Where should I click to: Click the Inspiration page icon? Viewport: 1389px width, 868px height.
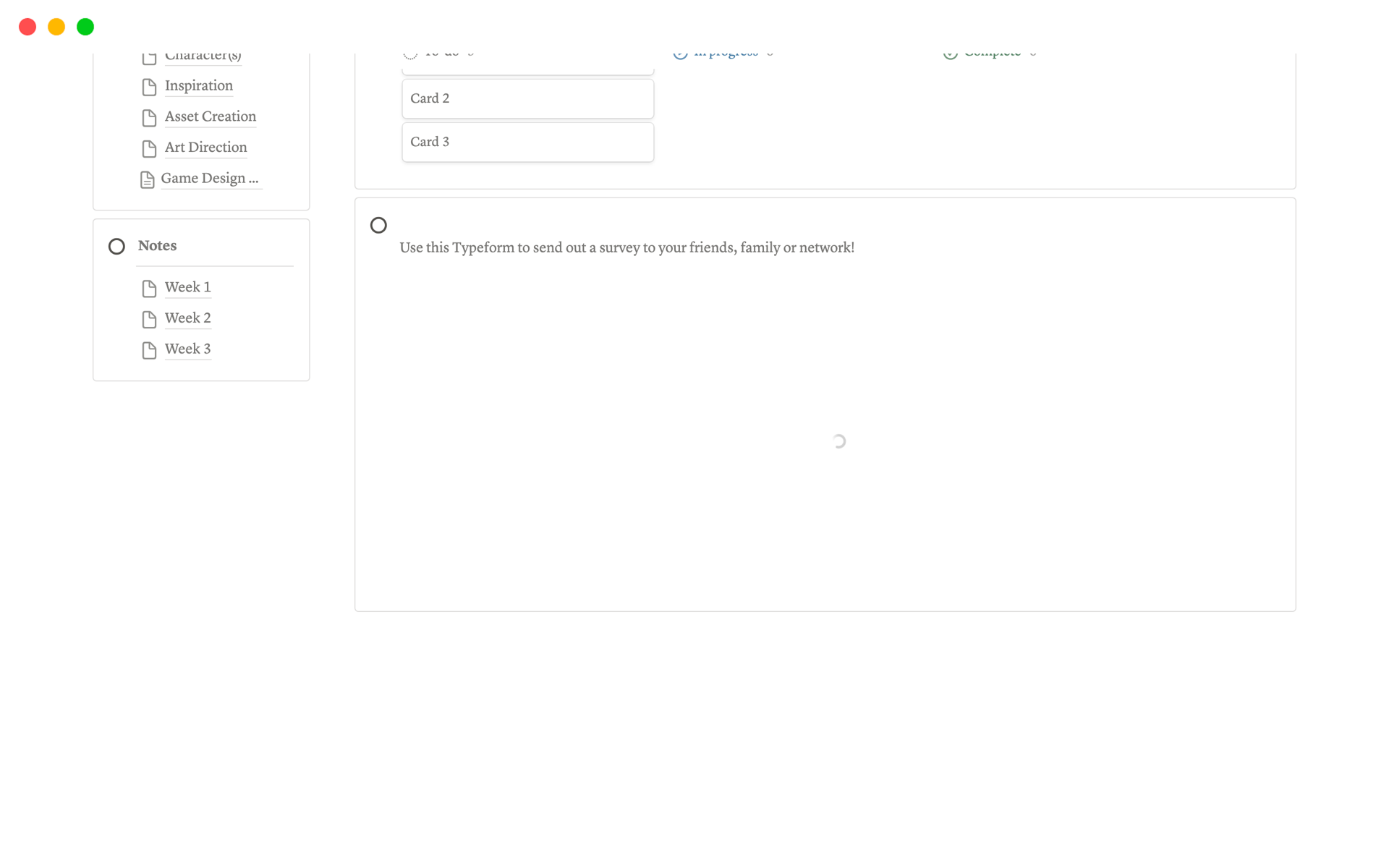point(149,87)
